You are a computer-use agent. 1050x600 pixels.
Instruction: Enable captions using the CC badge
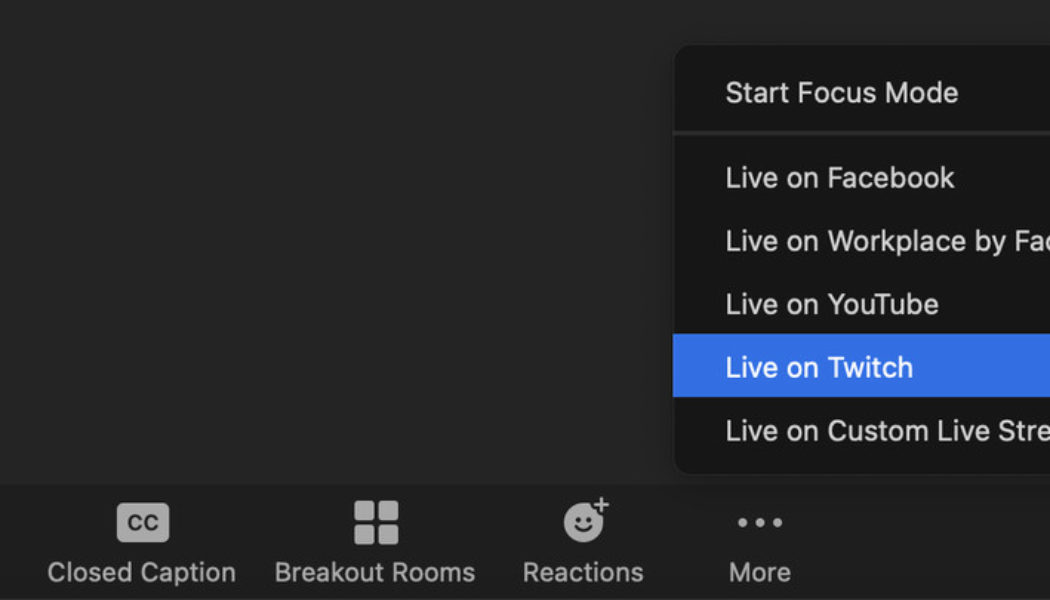[142, 522]
